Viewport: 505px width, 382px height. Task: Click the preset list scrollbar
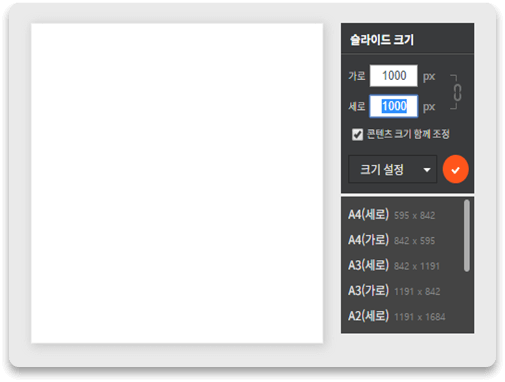pyautogui.click(x=467, y=235)
